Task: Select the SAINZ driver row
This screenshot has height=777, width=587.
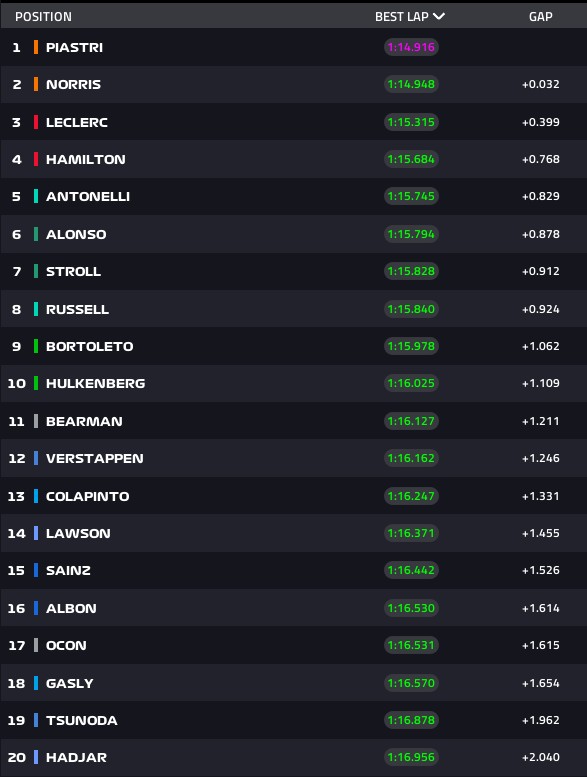Action: point(293,570)
